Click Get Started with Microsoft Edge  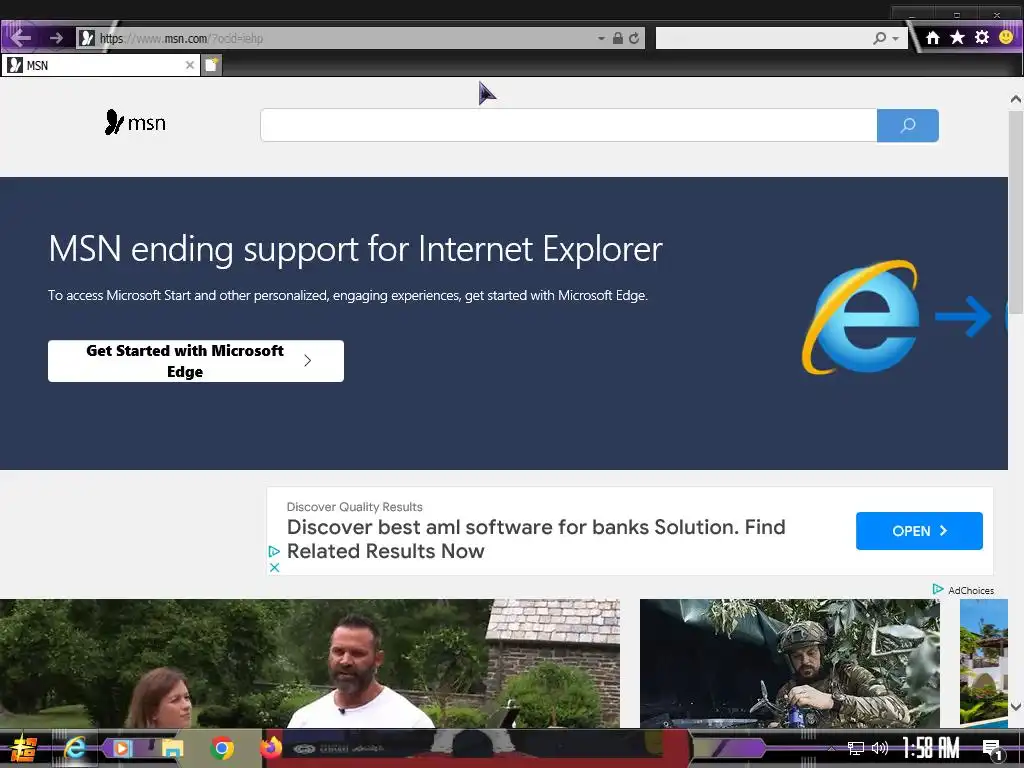(x=196, y=361)
